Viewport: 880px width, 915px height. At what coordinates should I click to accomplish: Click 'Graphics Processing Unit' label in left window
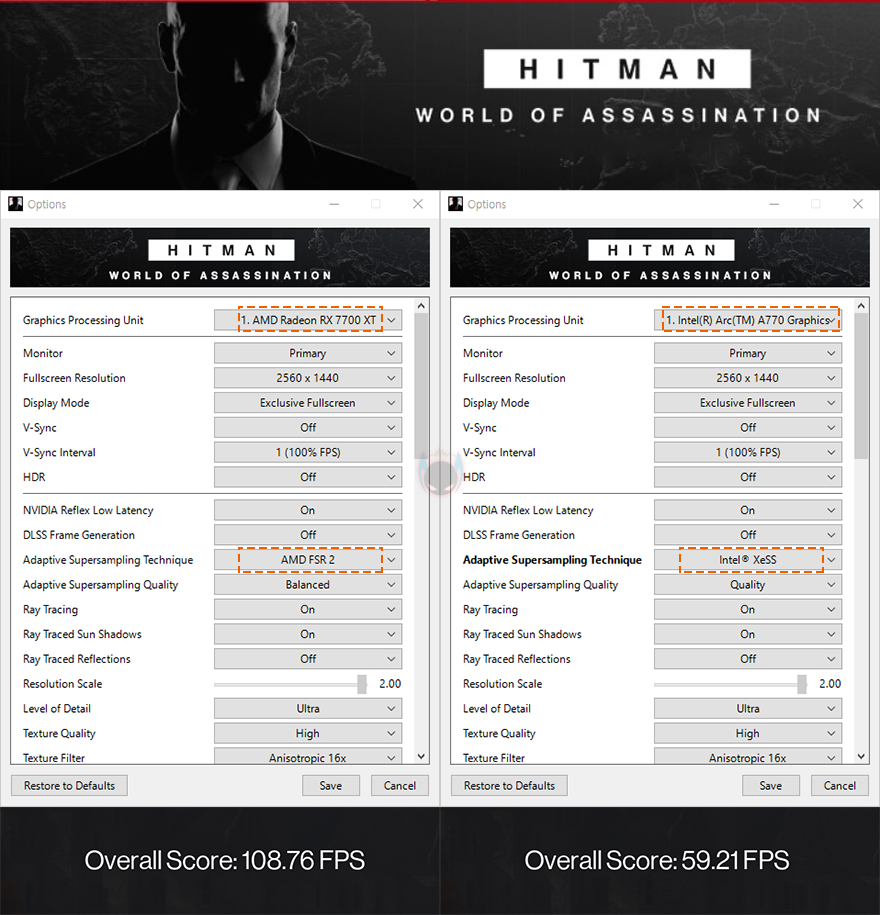tap(83, 320)
